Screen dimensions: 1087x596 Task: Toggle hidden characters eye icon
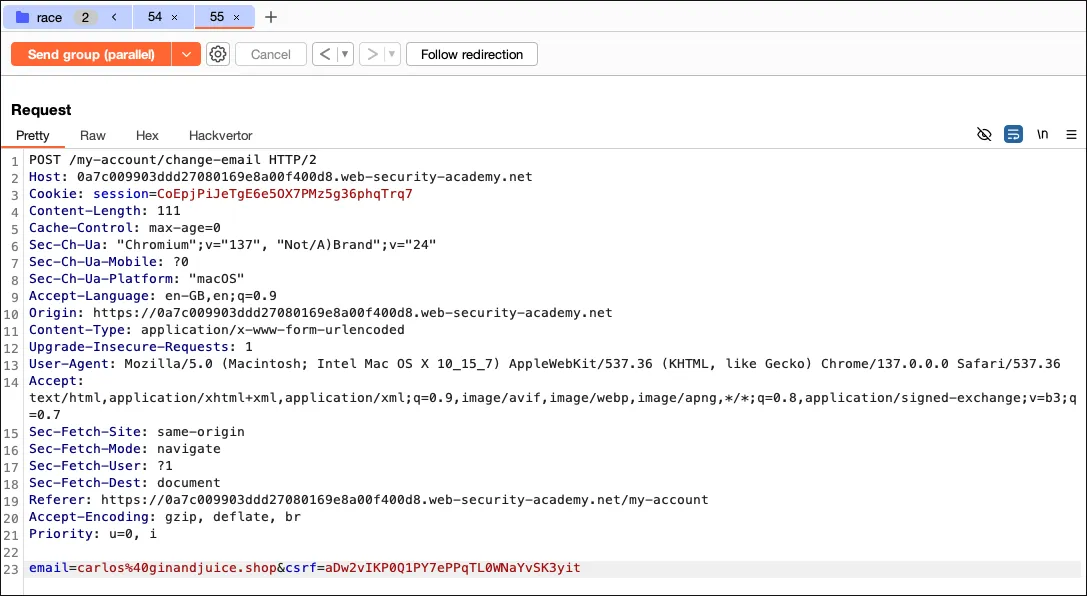(x=984, y=135)
